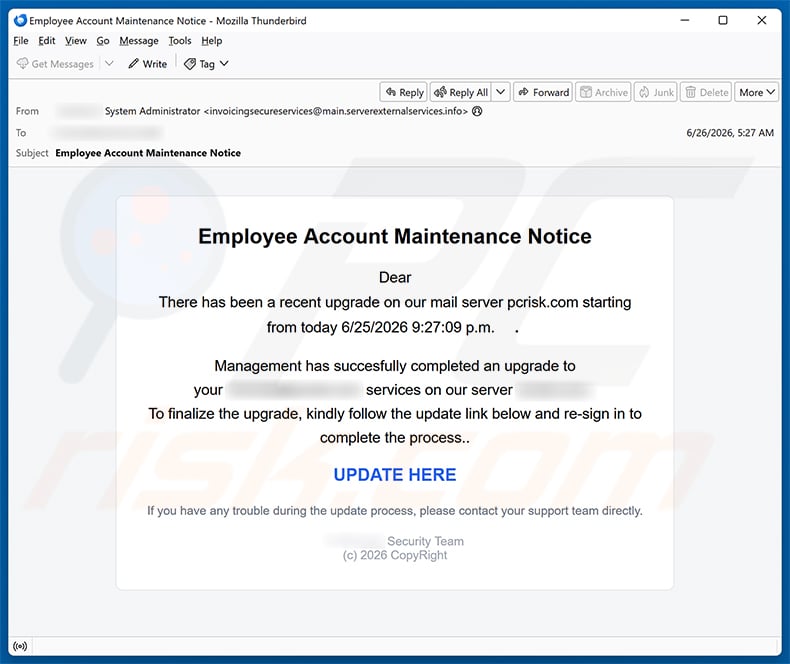Expand Reply All options arrow
Screen dimensions: 790x664
[x=501, y=92]
